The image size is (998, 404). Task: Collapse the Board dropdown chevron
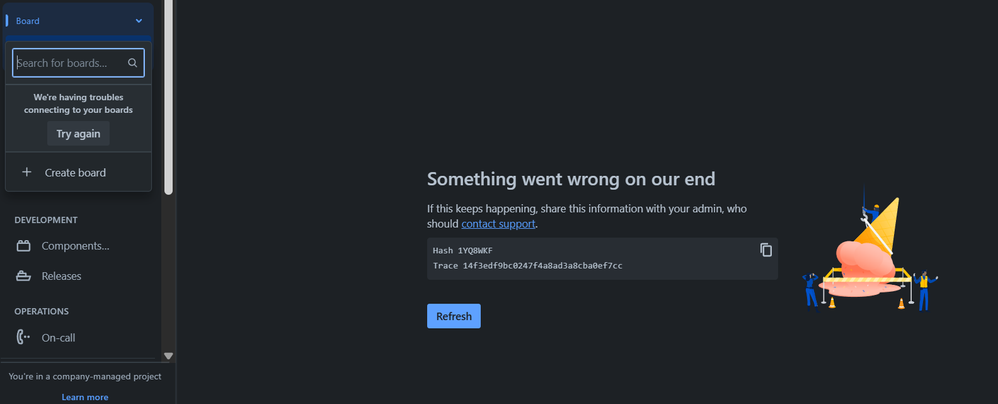click(x=139, y=21)
